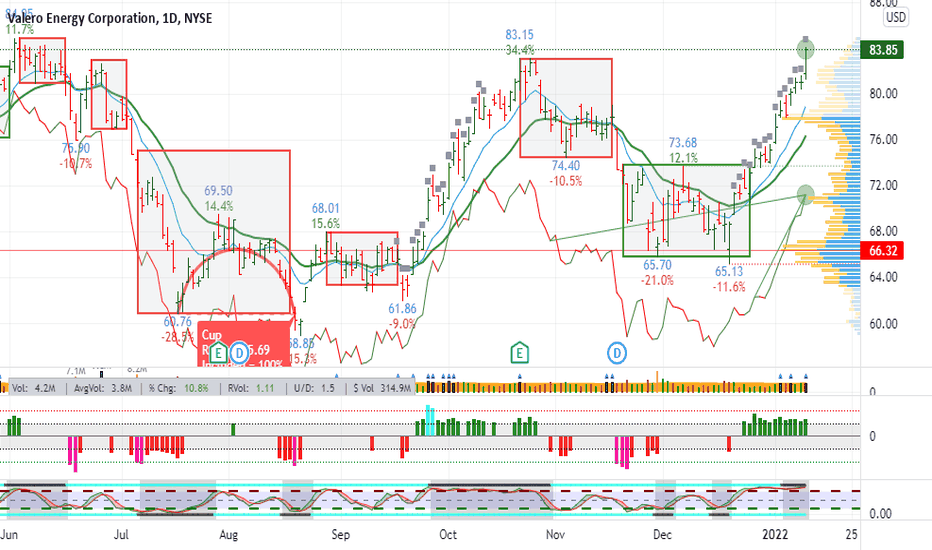Click the Nov label on time axis

(x=555, y=534)
